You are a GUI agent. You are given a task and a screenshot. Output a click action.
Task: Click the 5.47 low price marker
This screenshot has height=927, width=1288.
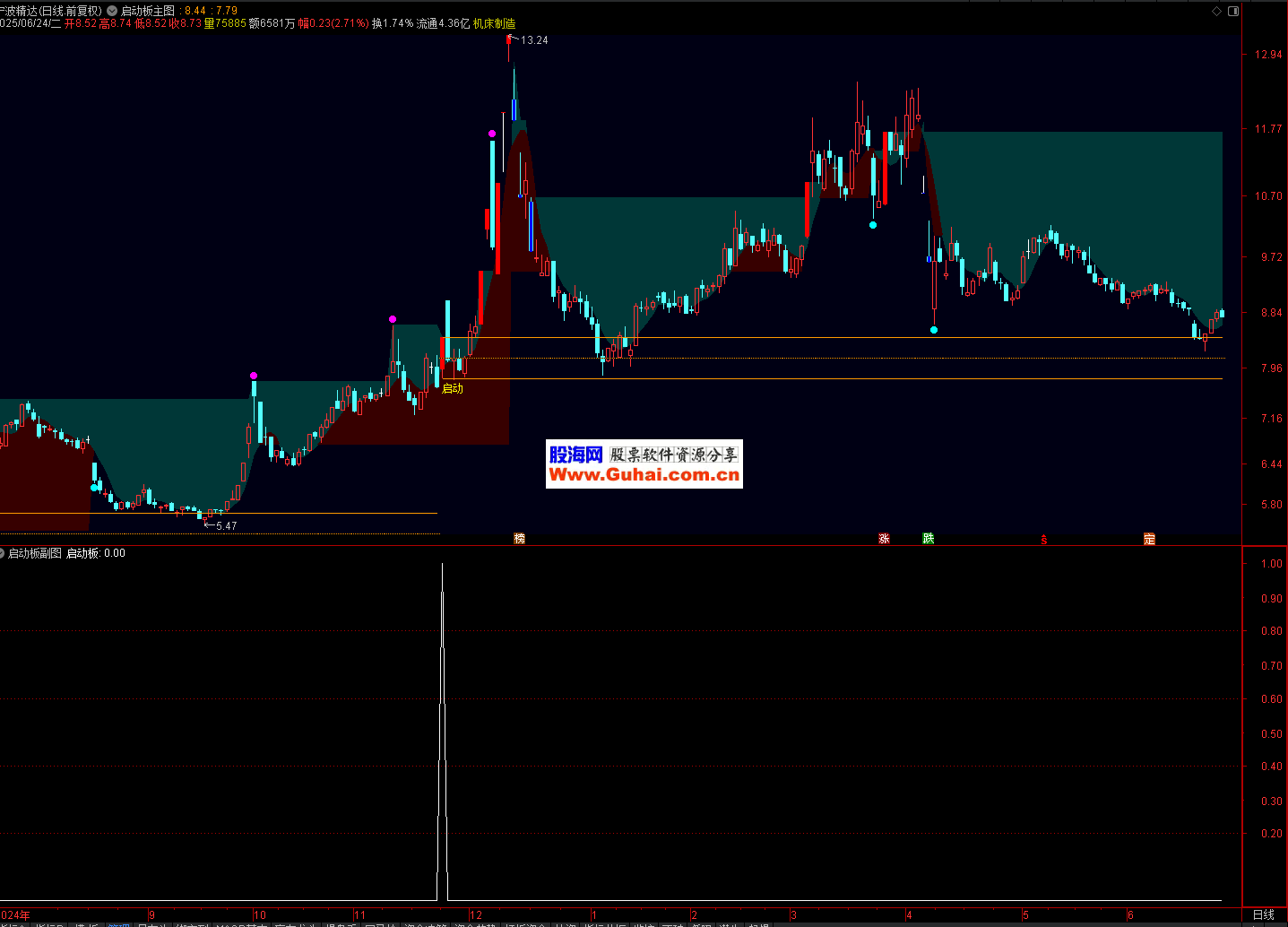226,526
